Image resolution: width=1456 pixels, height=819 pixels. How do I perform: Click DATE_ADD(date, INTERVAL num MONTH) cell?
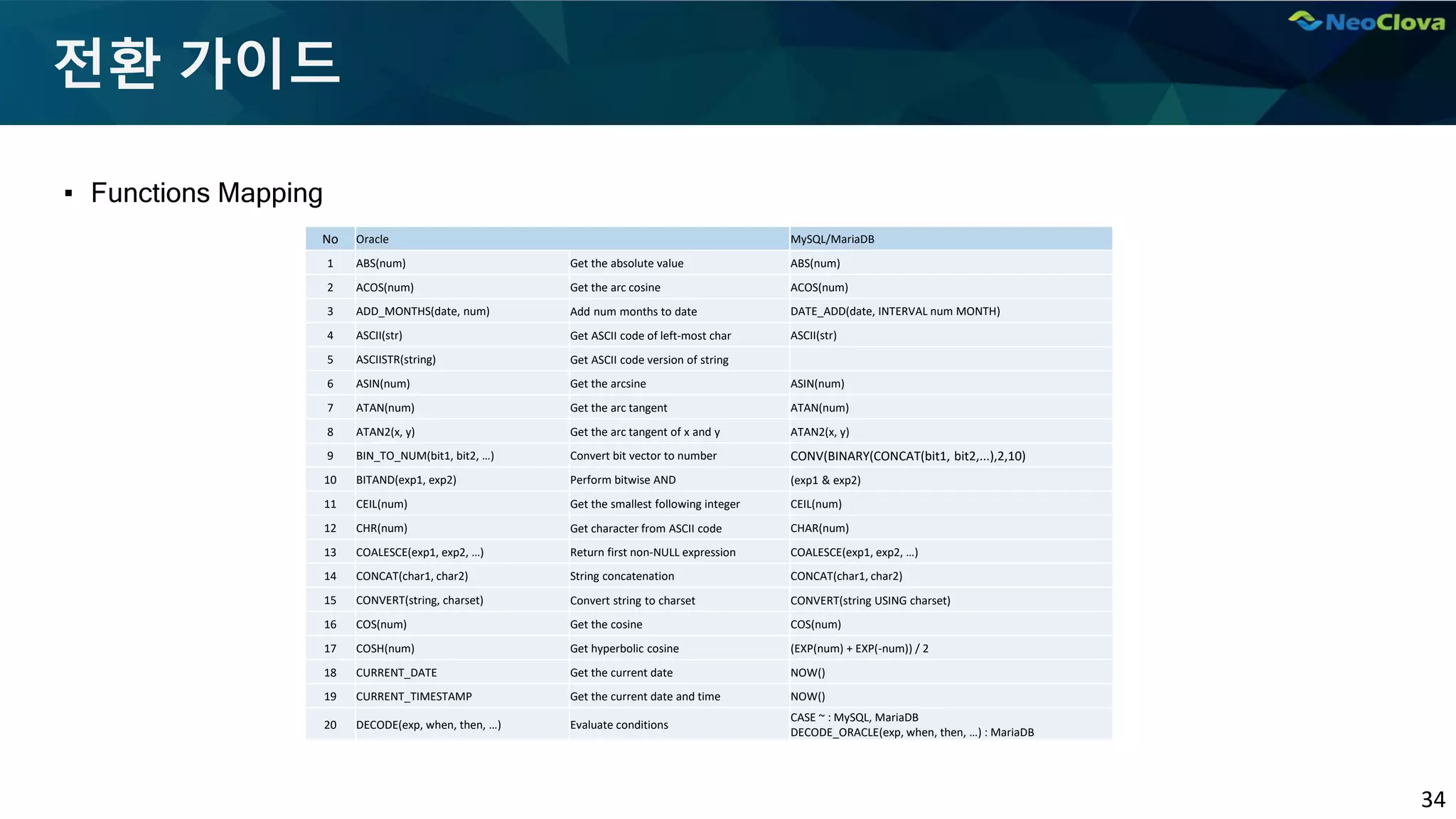click(x=894, y=311)
